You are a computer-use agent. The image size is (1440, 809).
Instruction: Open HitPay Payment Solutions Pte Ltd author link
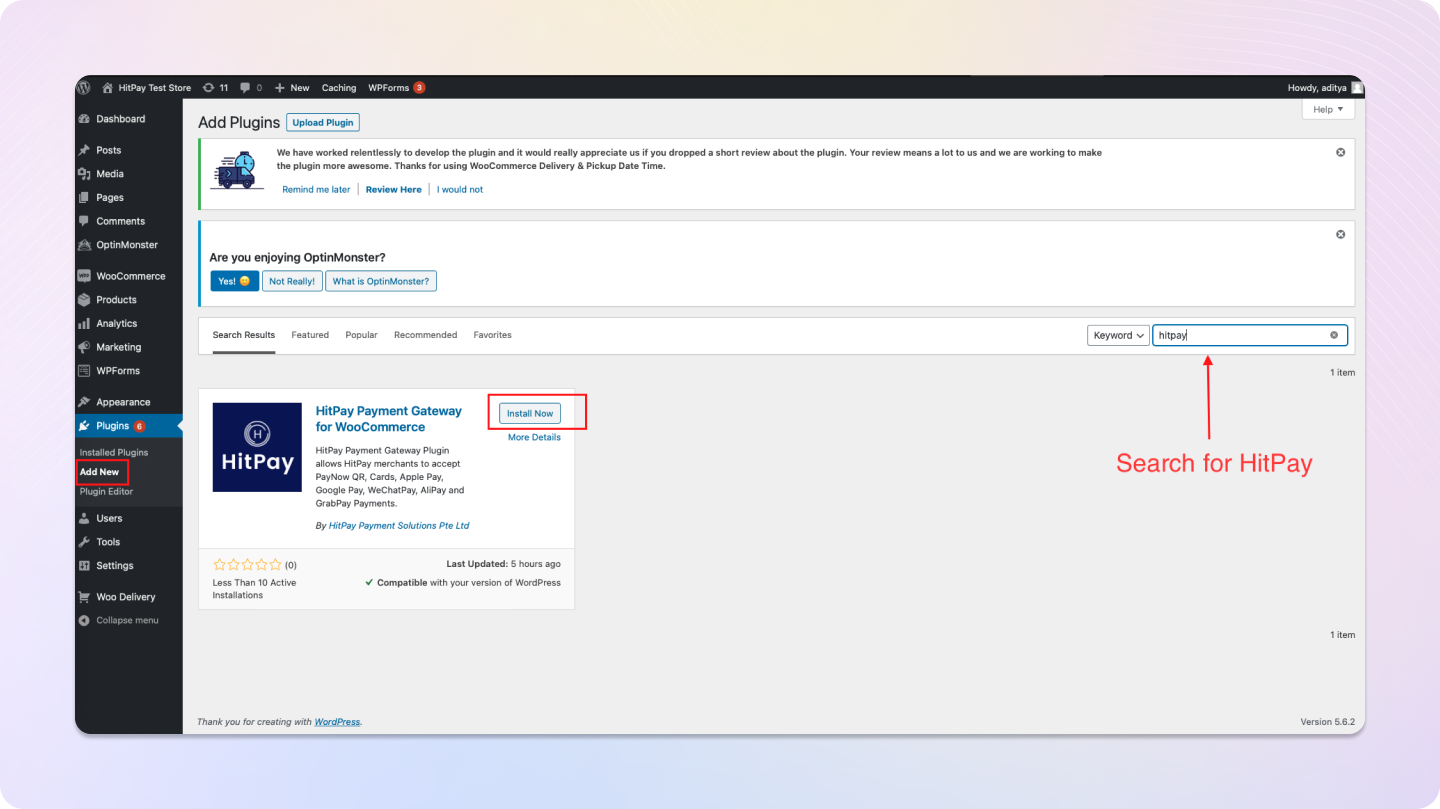pyautogui.click(x=399, y=525)
